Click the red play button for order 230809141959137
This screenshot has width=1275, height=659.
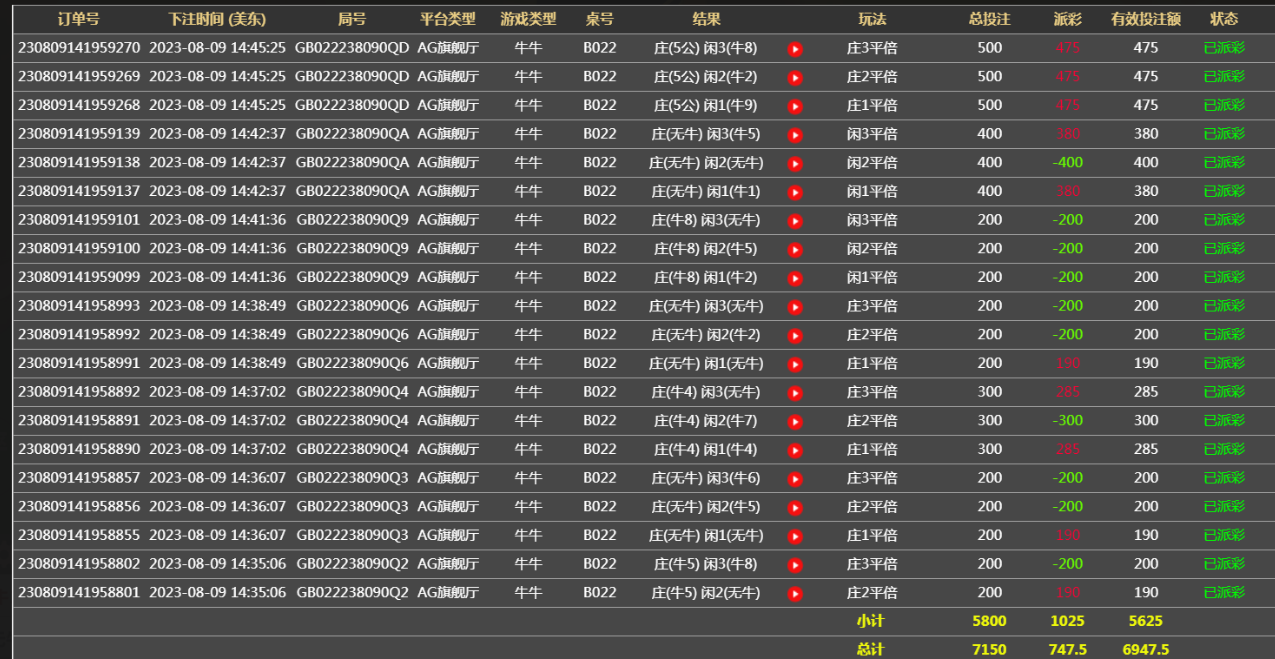coord(795,192)
